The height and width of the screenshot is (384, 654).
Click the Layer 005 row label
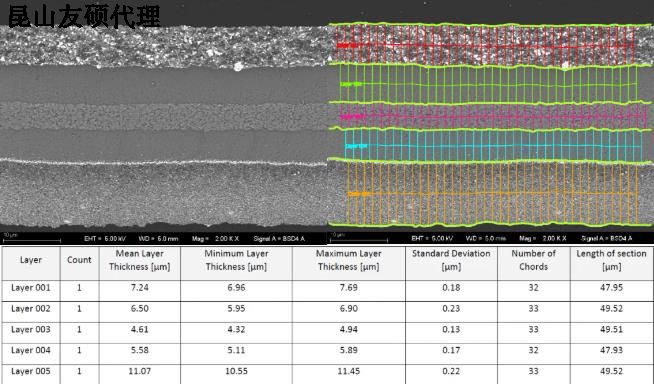tap(31, 371)
